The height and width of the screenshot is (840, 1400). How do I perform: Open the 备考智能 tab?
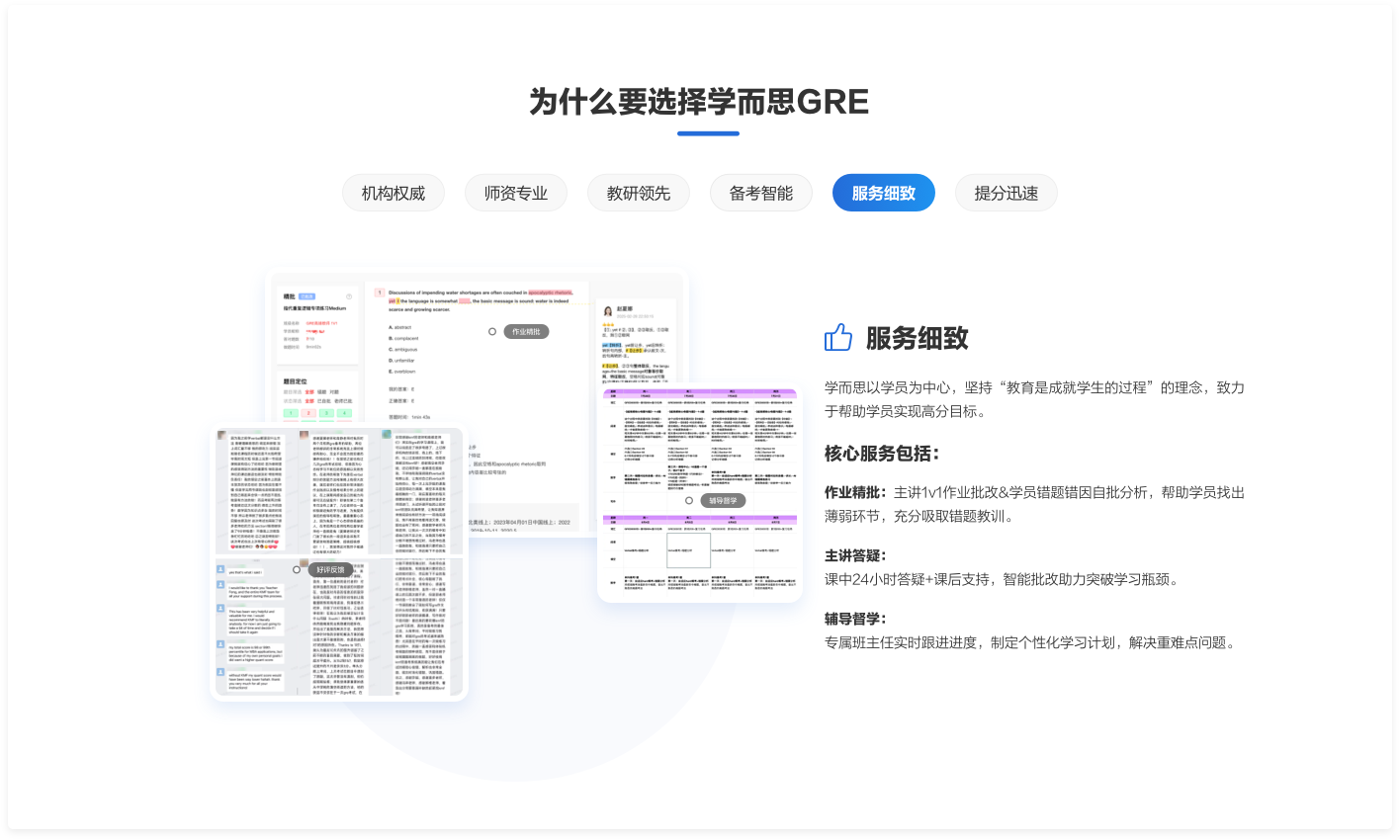(x=761, y=193)
